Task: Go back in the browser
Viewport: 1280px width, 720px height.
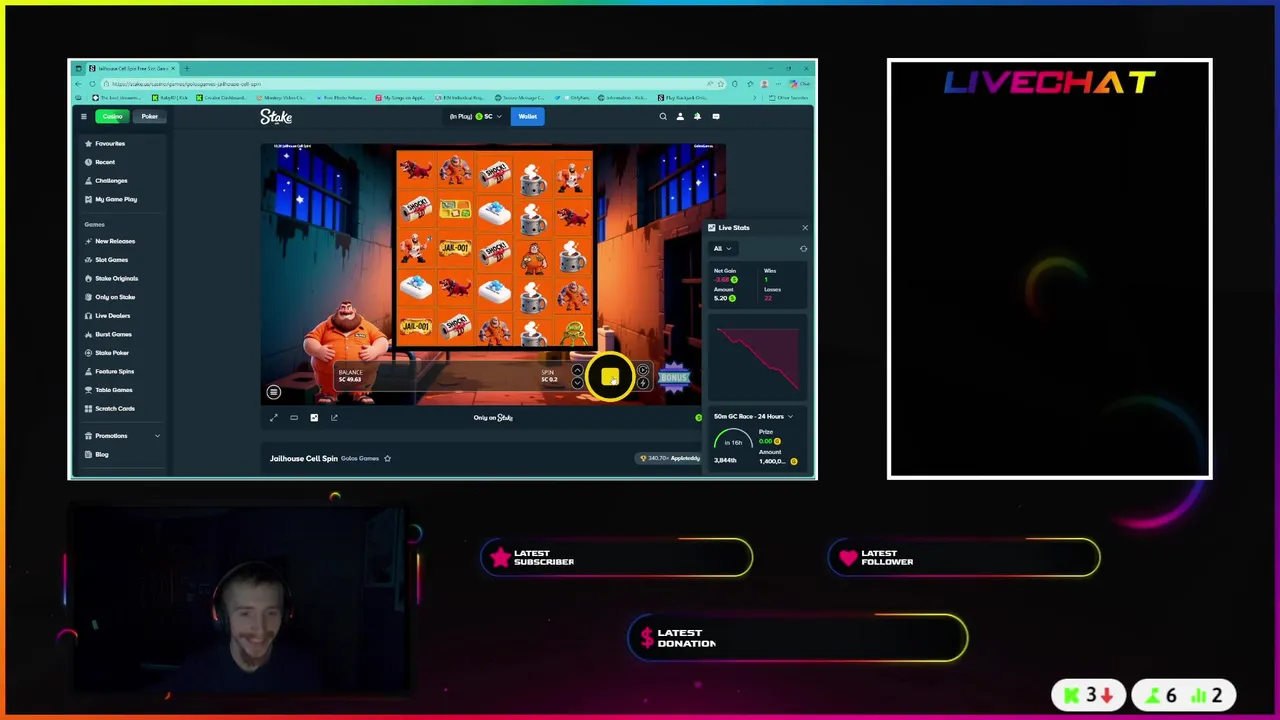Action: [78, 84]
